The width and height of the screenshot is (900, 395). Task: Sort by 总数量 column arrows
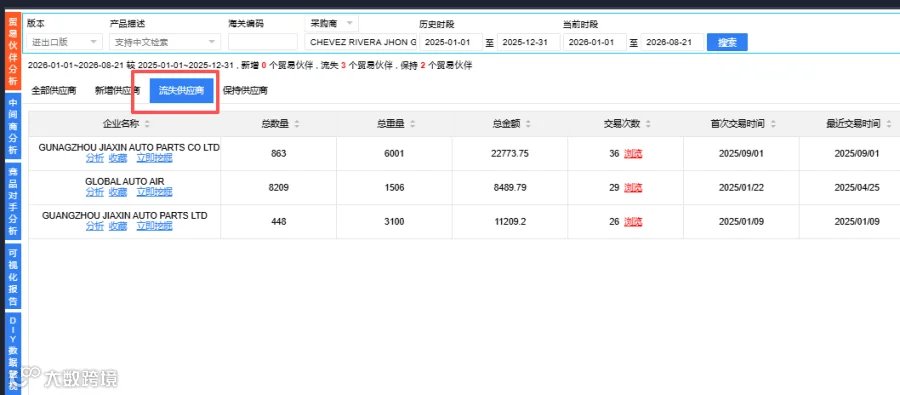pyautogui.click(x=297, y=124)
